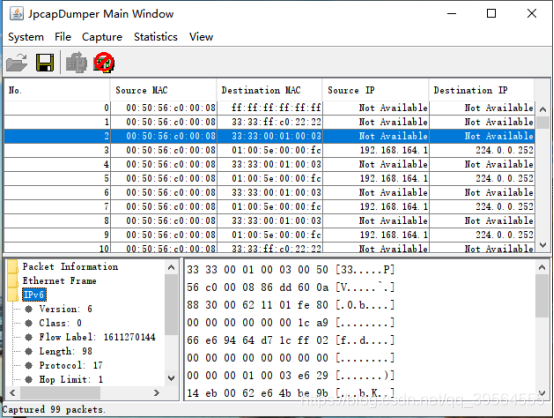Minimize the JpcapDumper window
The width and height of the screenshot is (554, 418).
[x=452, y=13]
